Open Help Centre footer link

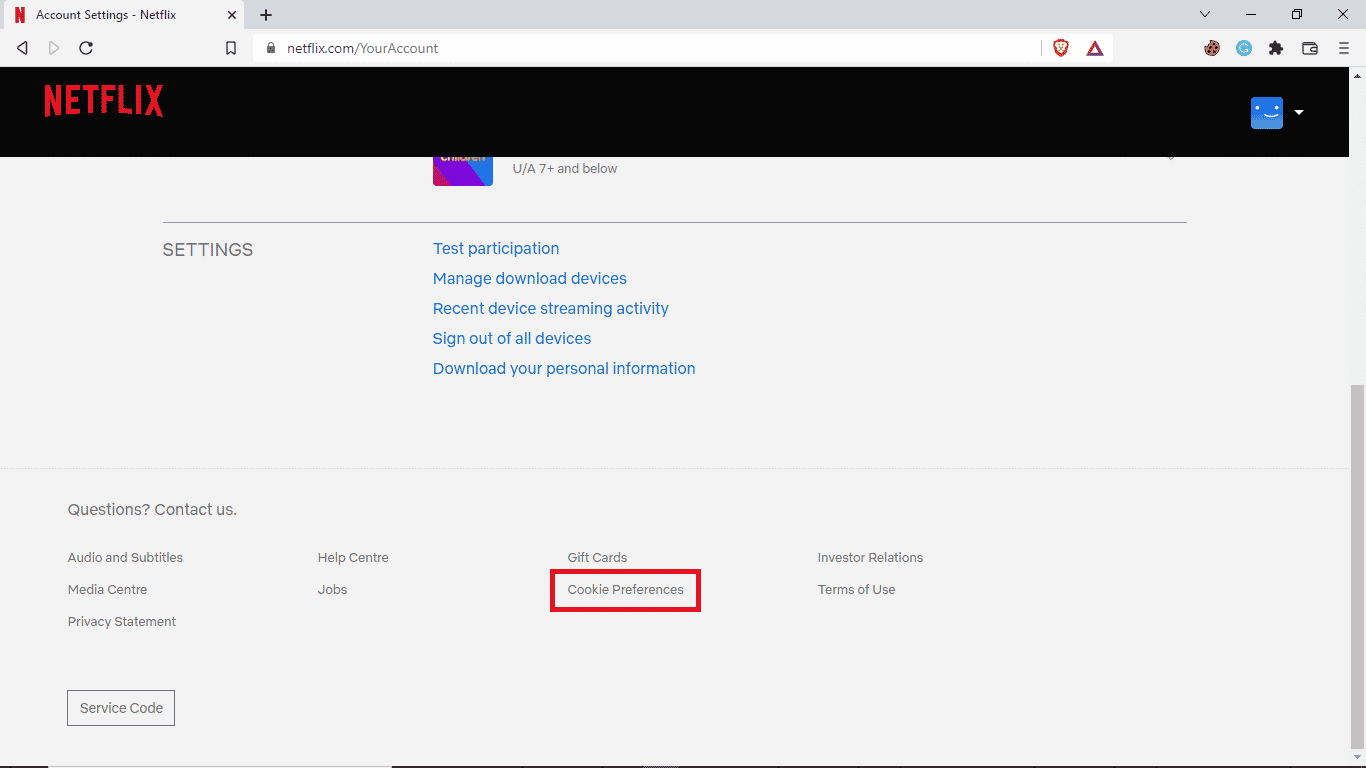pyautogui.click(x=353, y=557)
